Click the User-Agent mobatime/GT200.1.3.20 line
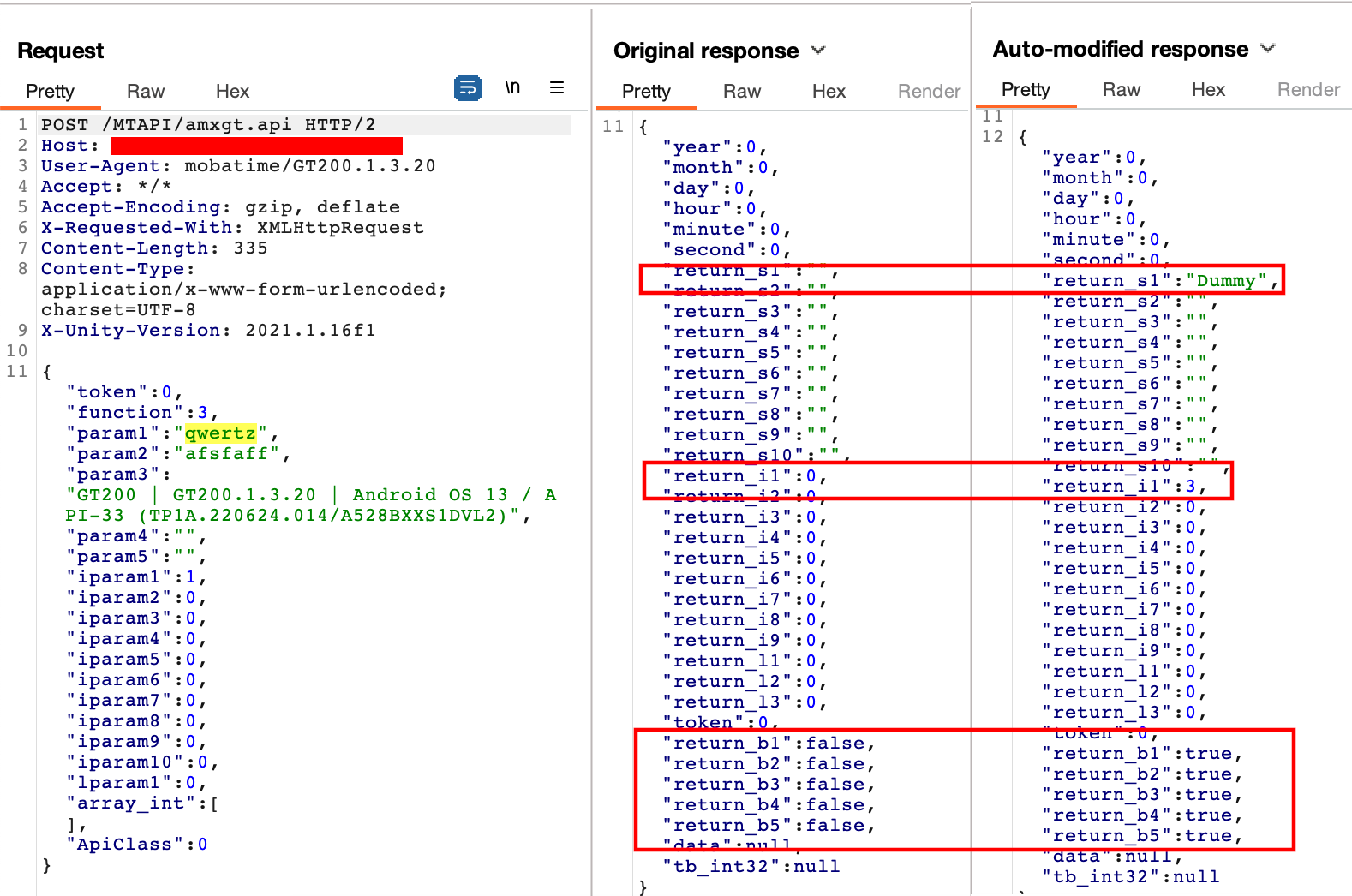The image size is (1352, 896). [x=238, y=166]
